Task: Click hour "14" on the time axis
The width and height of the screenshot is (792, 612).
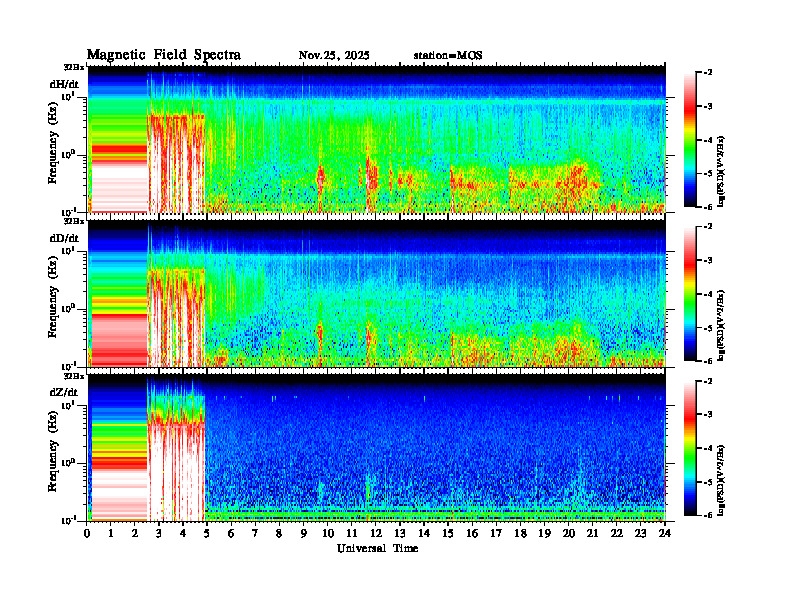Action: click(424, 533)
